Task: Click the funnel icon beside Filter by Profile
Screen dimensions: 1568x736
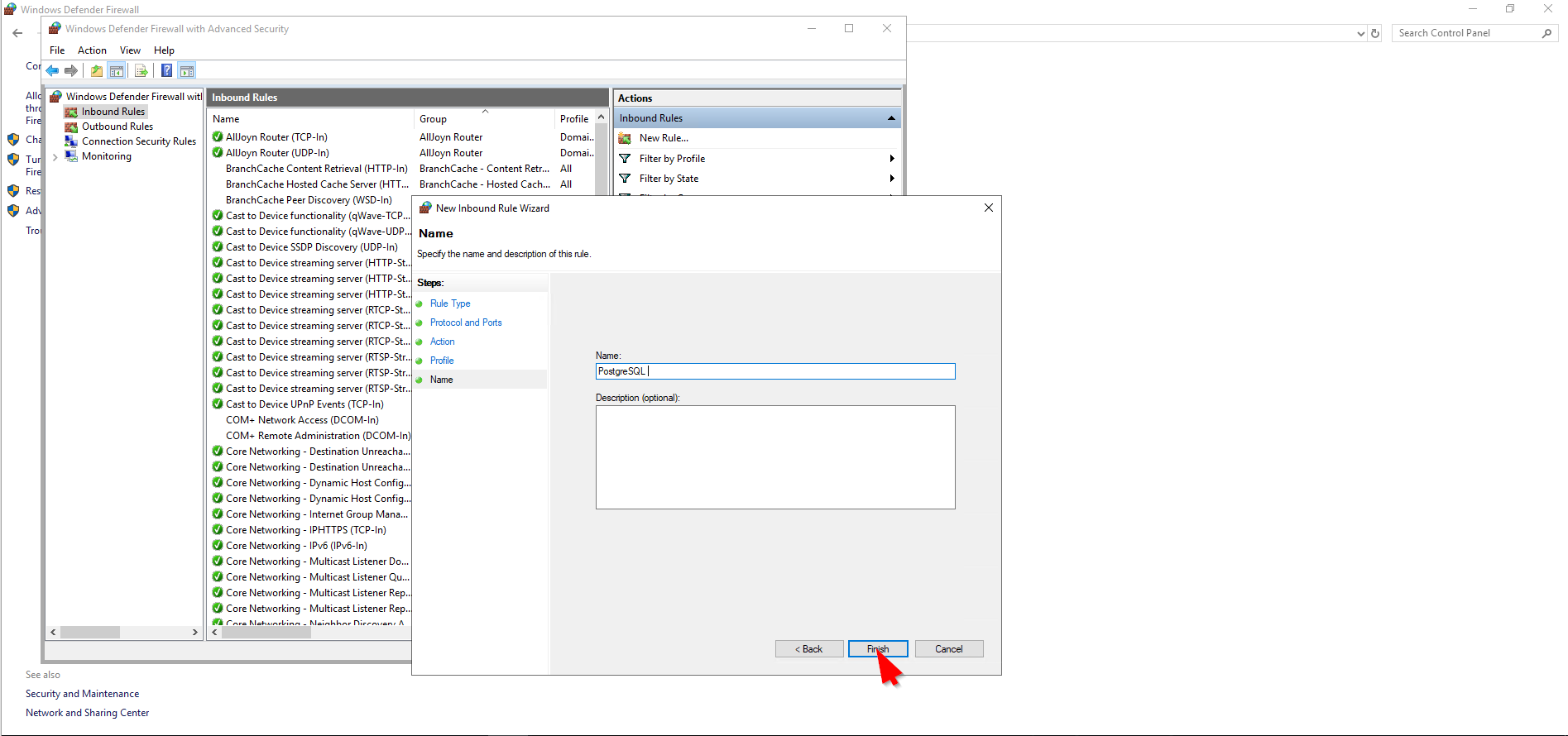Action: point(625,159)
